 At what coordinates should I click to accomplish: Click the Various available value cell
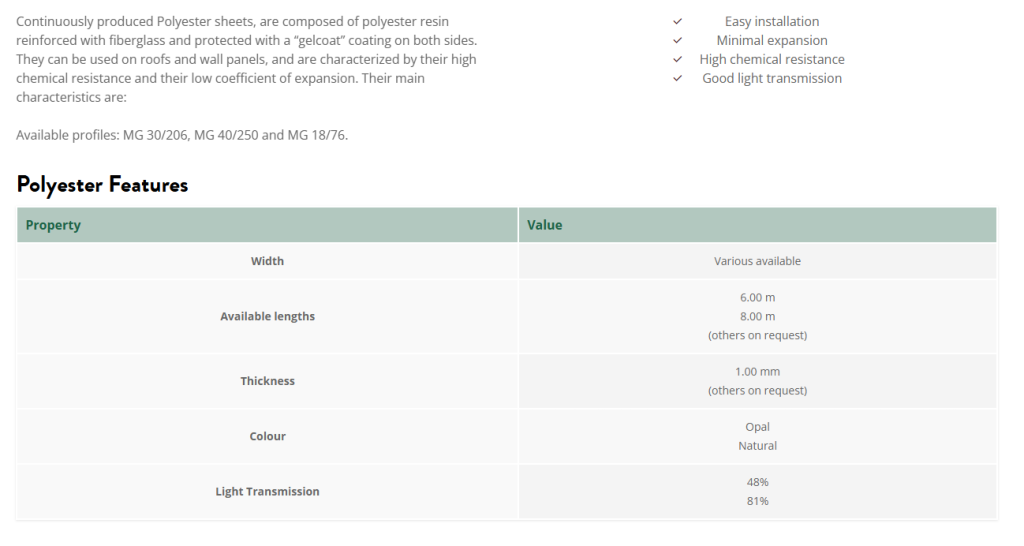[757, 261]
